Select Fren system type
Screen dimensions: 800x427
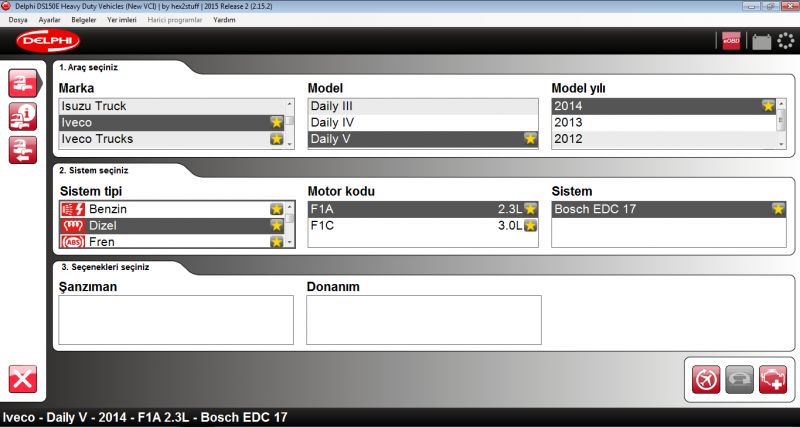point(172,241)
